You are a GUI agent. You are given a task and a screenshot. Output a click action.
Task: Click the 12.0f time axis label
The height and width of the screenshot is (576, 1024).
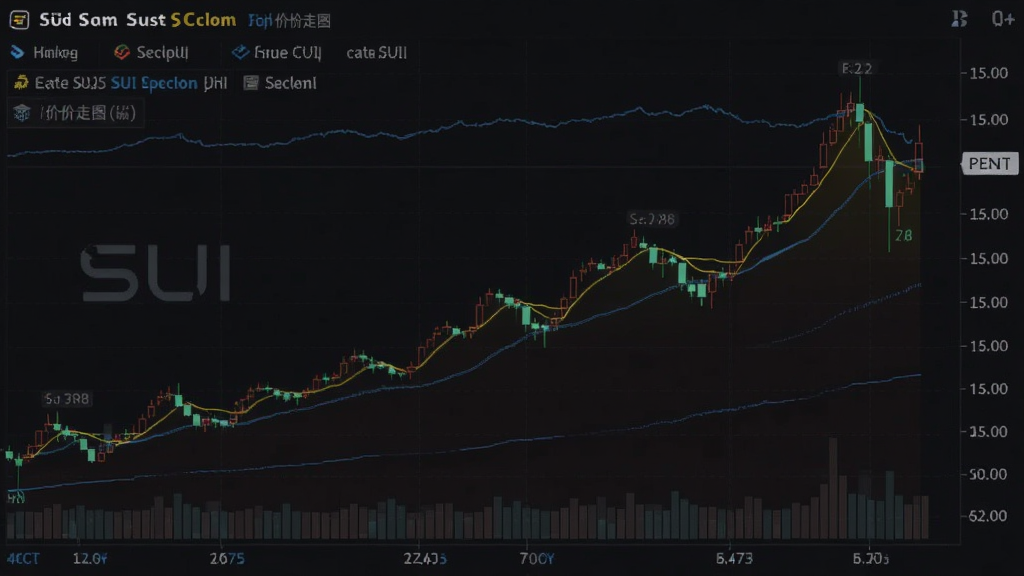(x=89, y=559)
